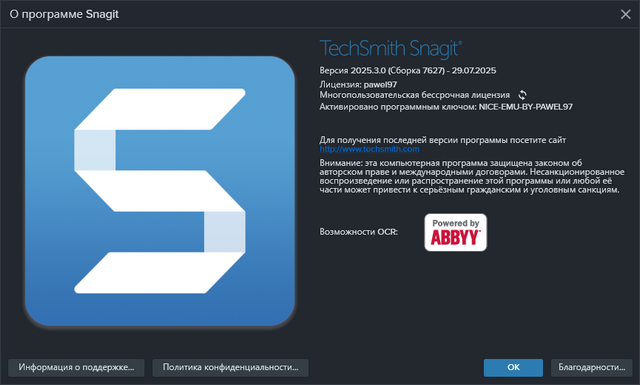Click the Возможности OCR label
The image size is (640, 385).
point(358,232)
